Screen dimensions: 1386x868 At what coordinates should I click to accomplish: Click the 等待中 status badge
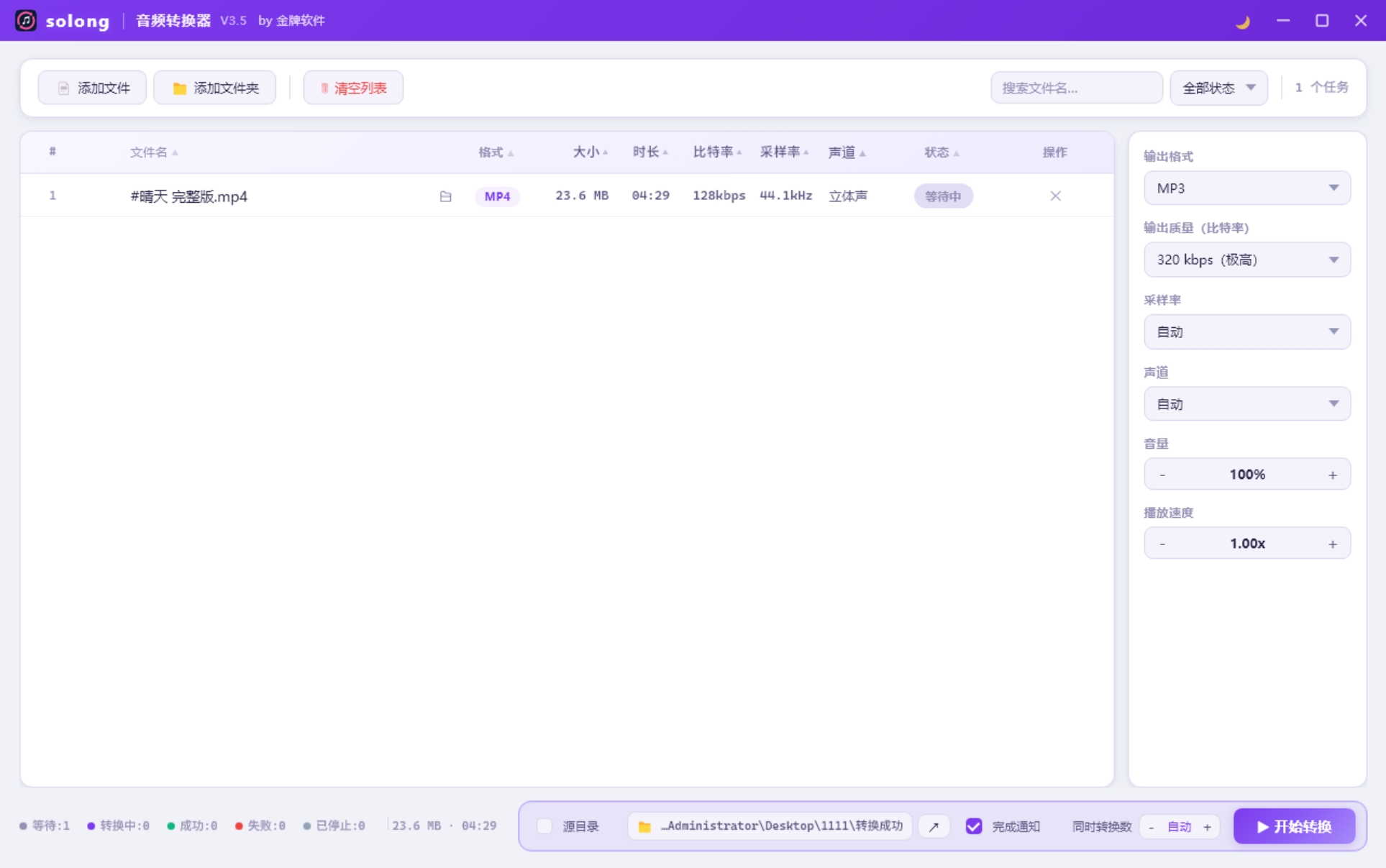[943, 196]
